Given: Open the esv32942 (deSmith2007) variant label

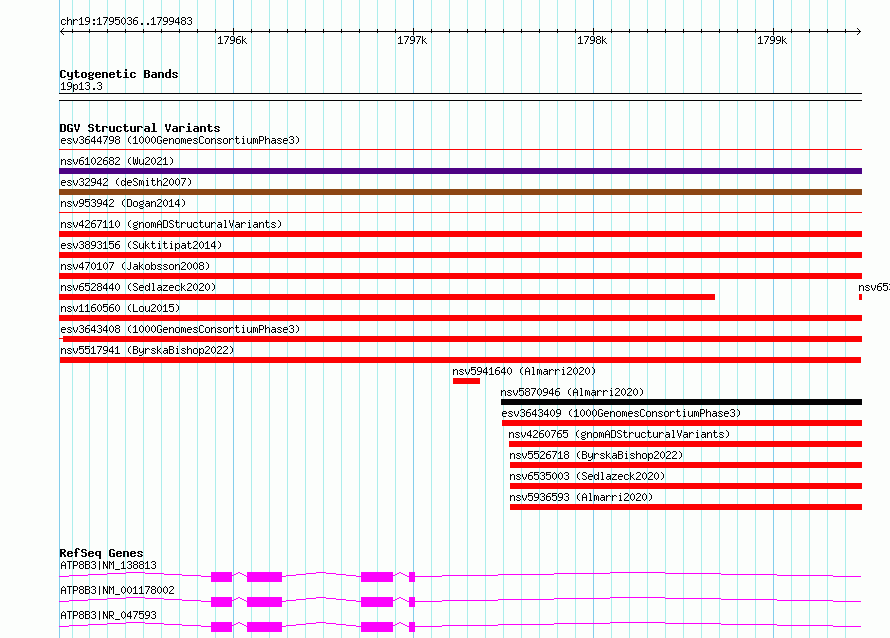Looking at the screenshot, I should click(126, 182).
